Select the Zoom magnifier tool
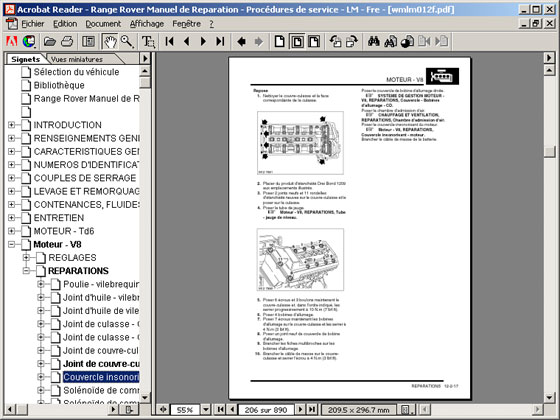Viewport: 560px width, 420px height. click(127, 42)
